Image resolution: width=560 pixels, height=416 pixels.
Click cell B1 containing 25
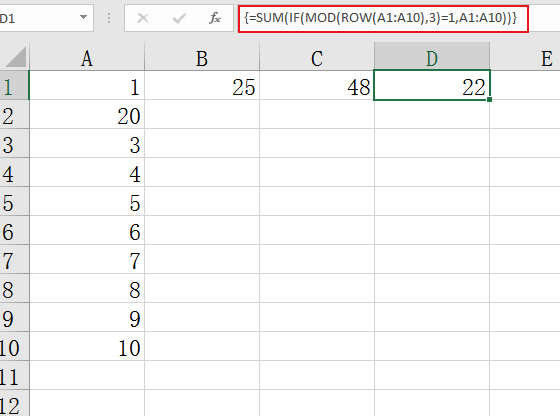(x=202, y=85)
